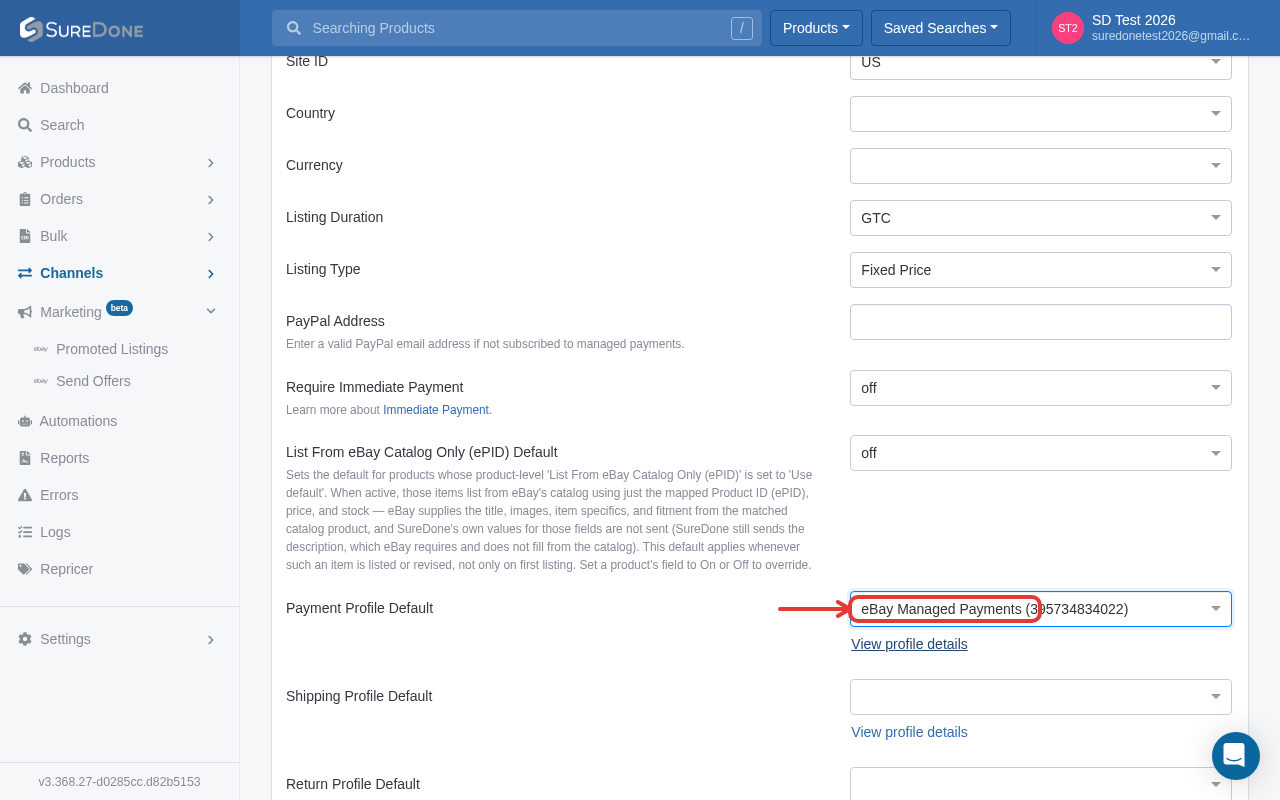This screenshot has width=1280, height=800.
Task: Open the Currency dropdown
Action: point(1041,166)
